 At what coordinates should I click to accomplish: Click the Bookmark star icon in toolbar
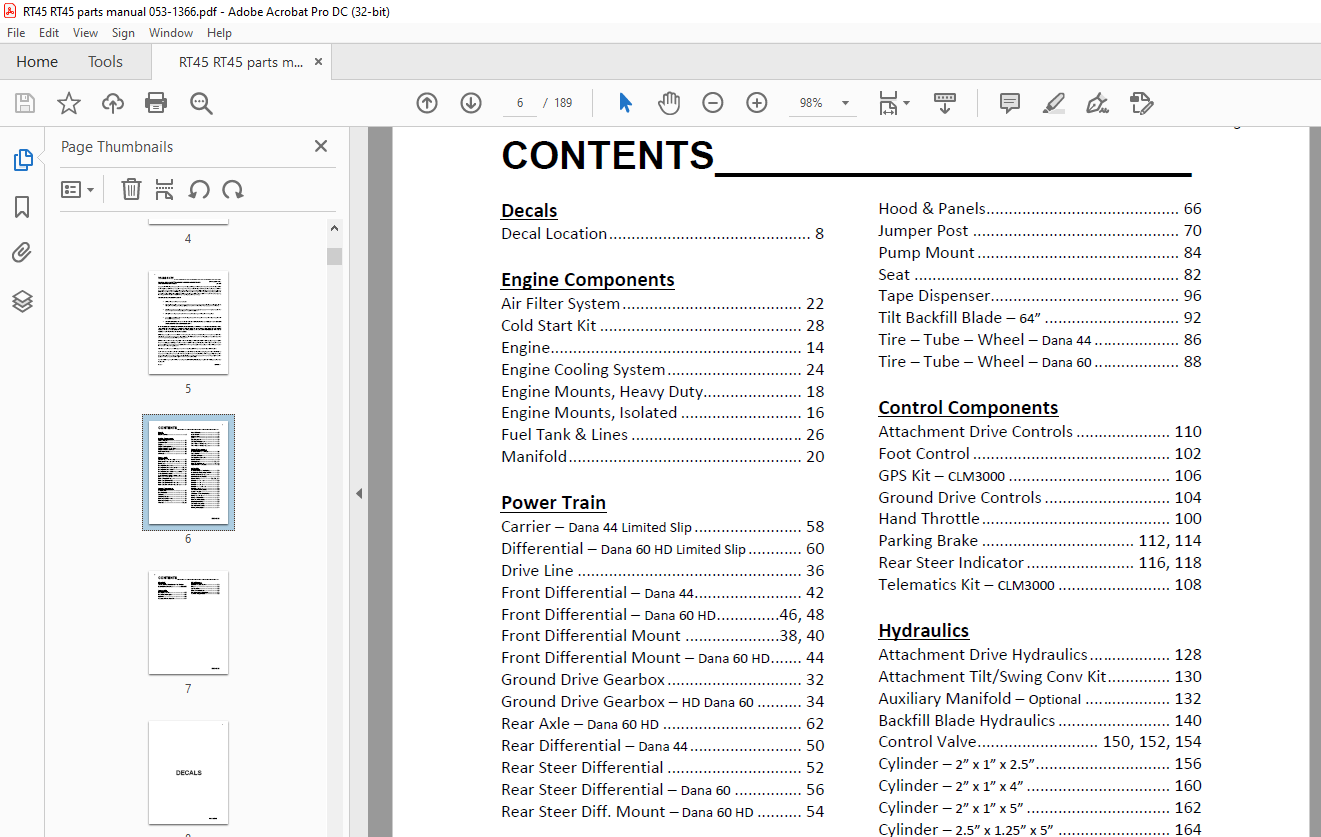pos(69,103)
